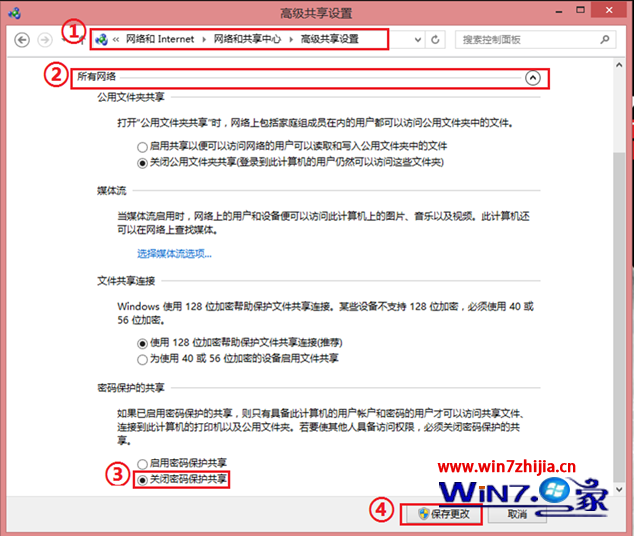Select 使用 128 位加密 radio option

[x=142, y=343]
